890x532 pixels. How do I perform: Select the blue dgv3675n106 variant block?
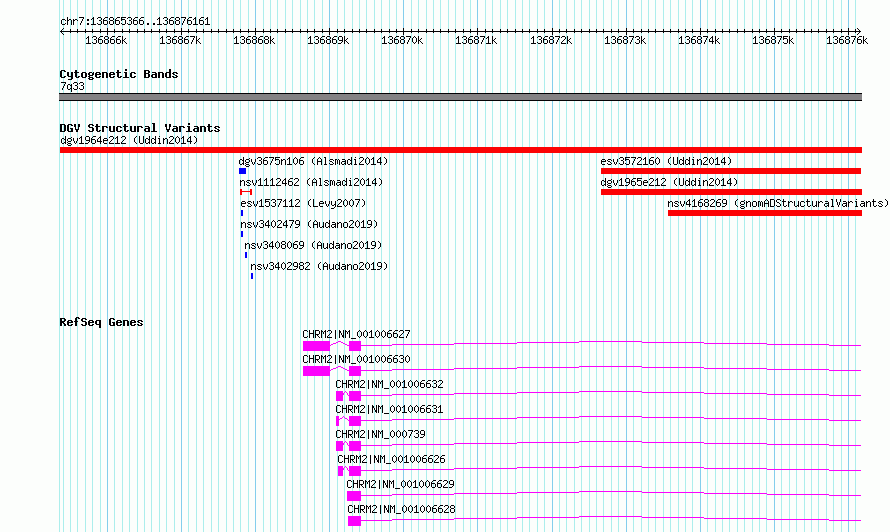pos(242,171)
